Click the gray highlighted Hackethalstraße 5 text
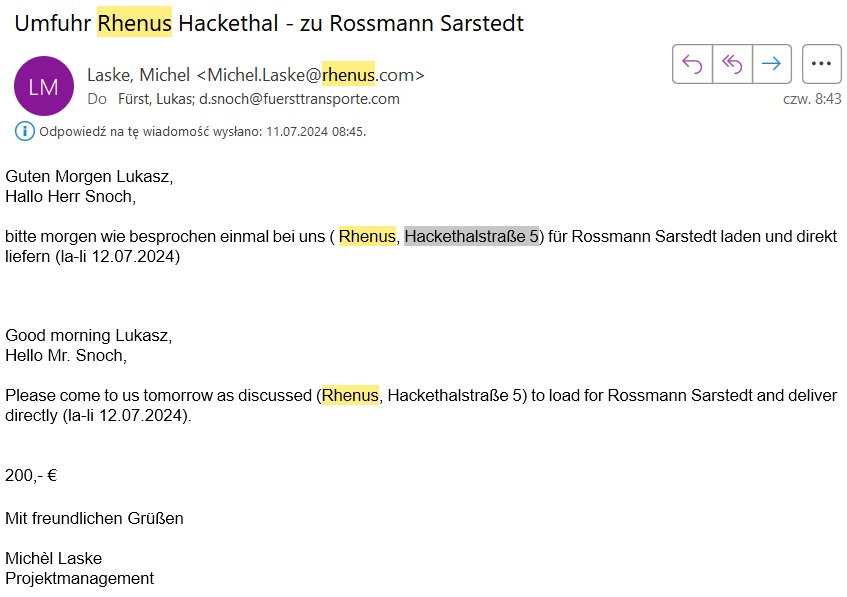The height and width of the screenshot is (597, 847). (x=471, y=236)
